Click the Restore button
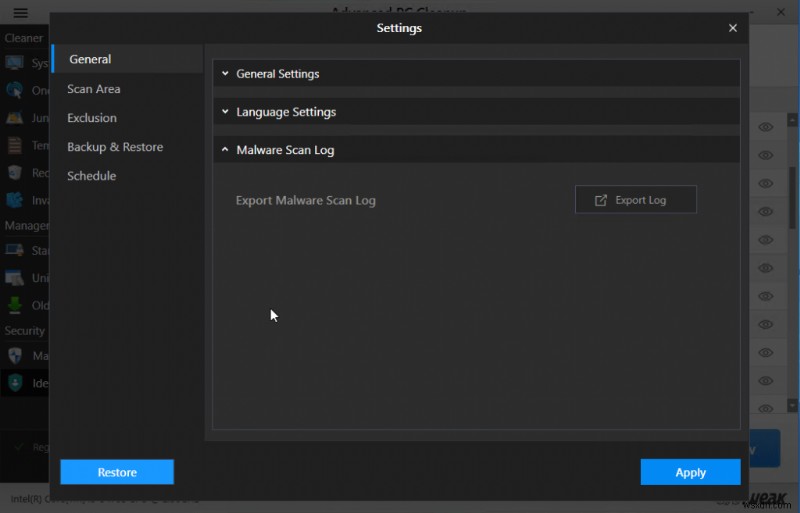Image resolution: width=800 pixels, height=513 pixels. point(117,472)
